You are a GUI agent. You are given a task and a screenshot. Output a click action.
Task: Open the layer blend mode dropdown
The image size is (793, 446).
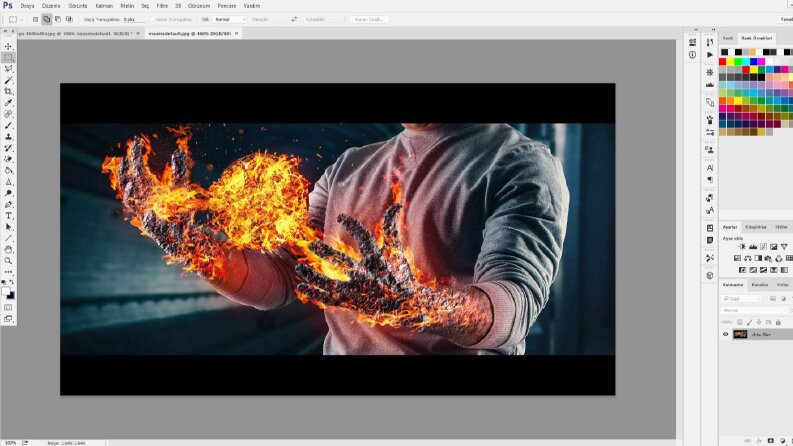(754, 310)
